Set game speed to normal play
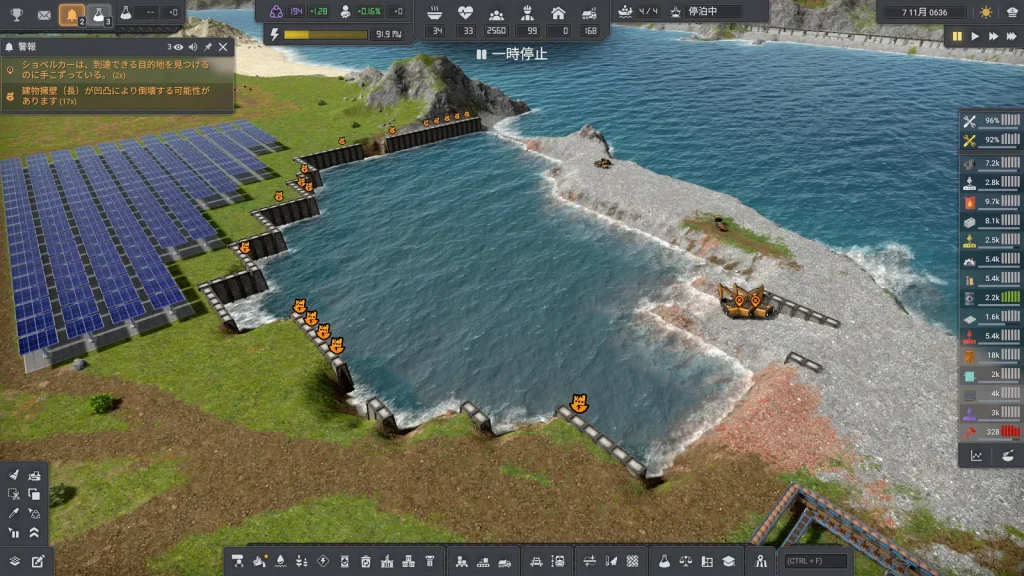The height and width of the screenshot is (576, 1024). tap(975, 36)
